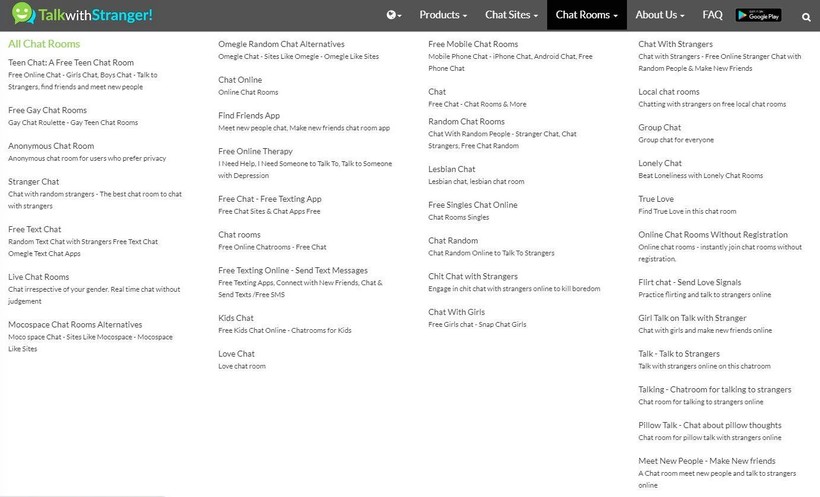The width and height of the screenshot is (820, 497).
Task: Open Chat rooms entry with Free Online Chatrooms
Action: pos(239,234)
